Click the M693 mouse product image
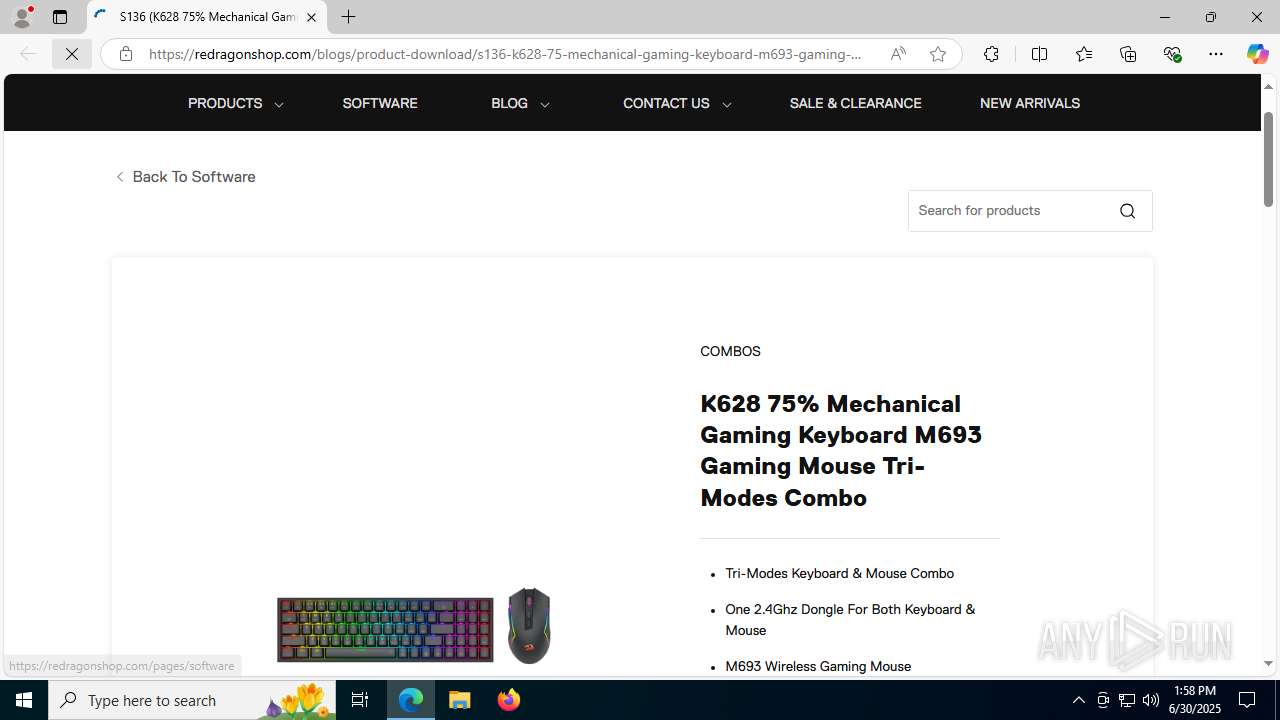The image size is (1280, 720). click(529, 625)
